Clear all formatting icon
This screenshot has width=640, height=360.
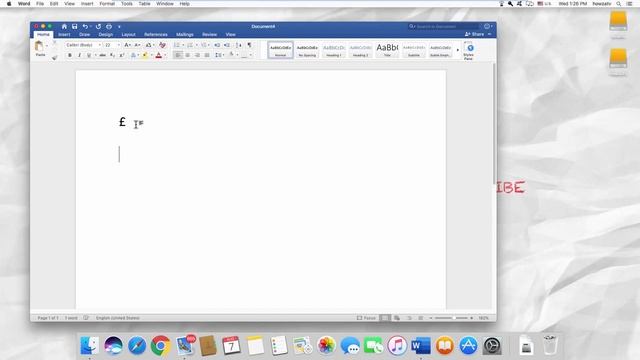coord(162,45)
